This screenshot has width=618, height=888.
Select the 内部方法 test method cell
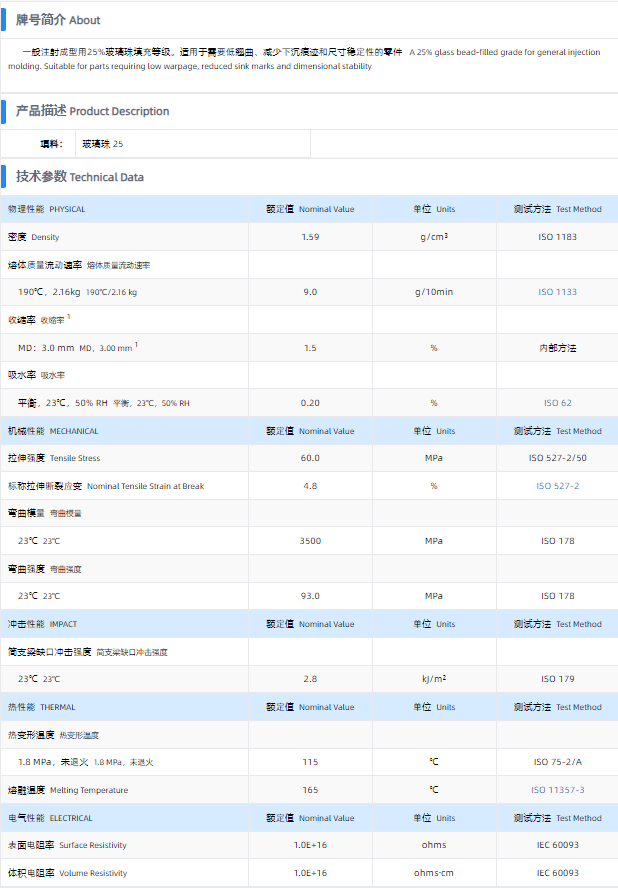[558, 348]
